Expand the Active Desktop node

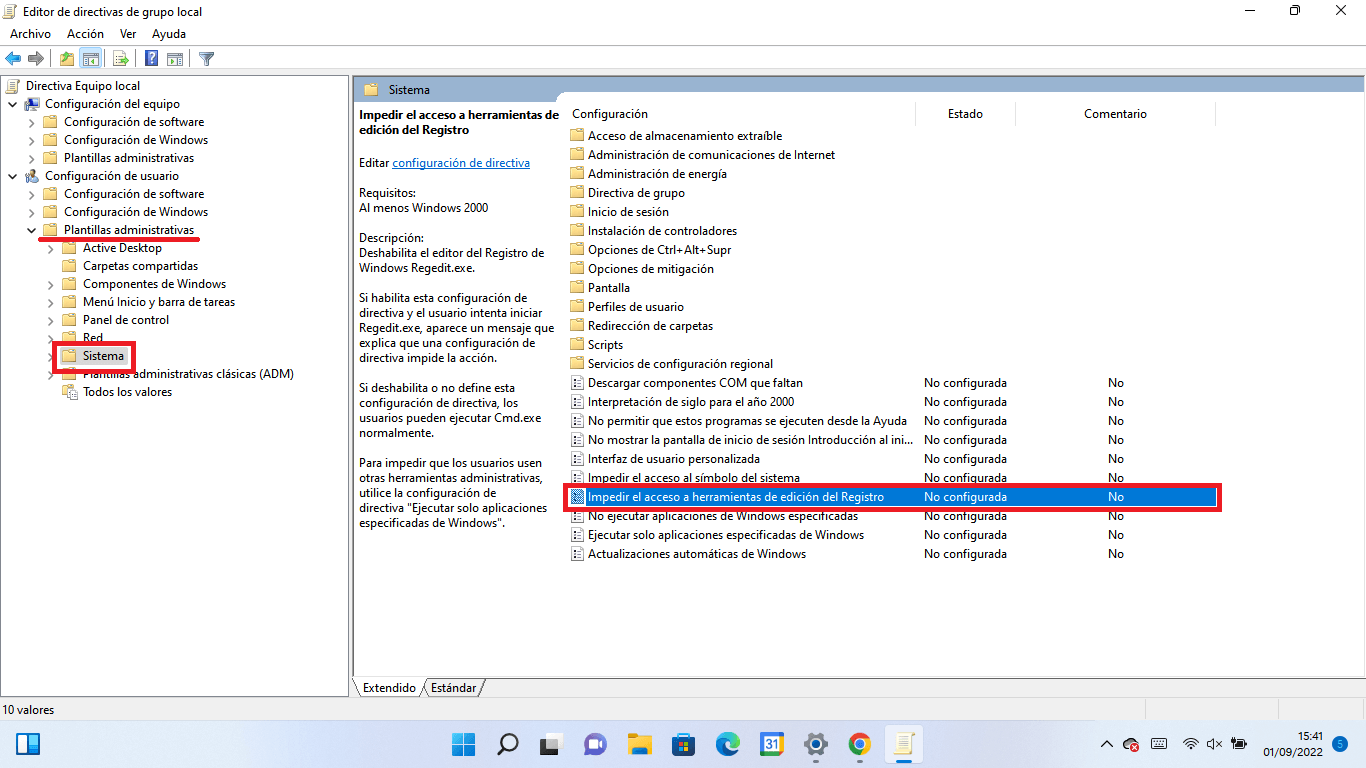click(x=50, y=248)
